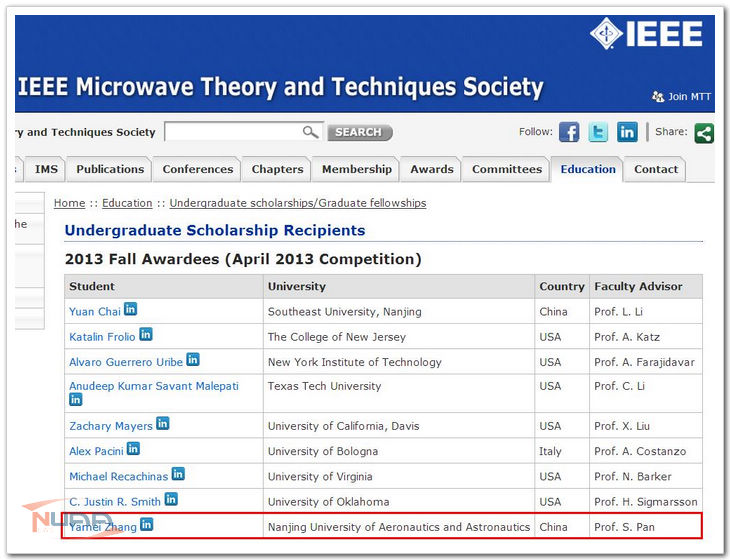Image resolution: width=730 pixels, height=560 pixels.
Task: Open Michael Recachinas student link
Action: click(118, 477)
